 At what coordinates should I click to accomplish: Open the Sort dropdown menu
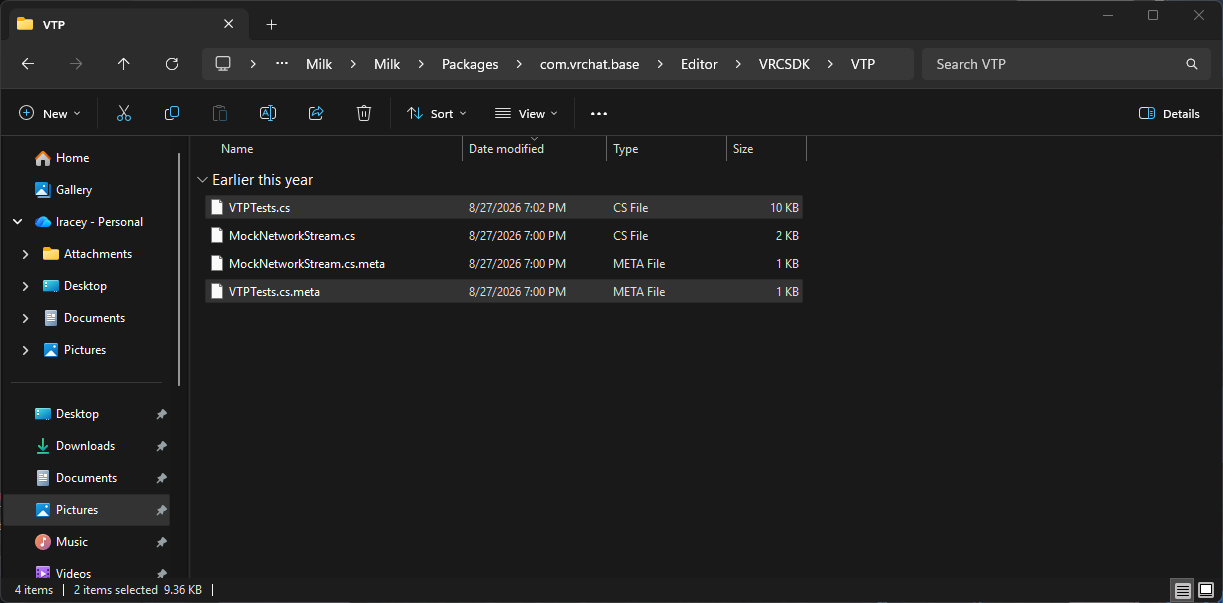(437, 114)
